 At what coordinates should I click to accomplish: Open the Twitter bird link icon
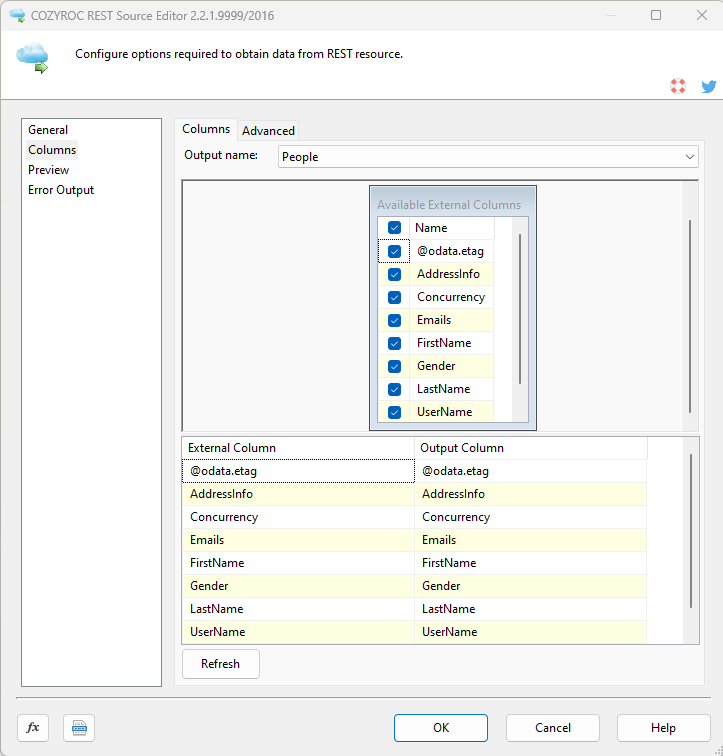click(709, 87)
